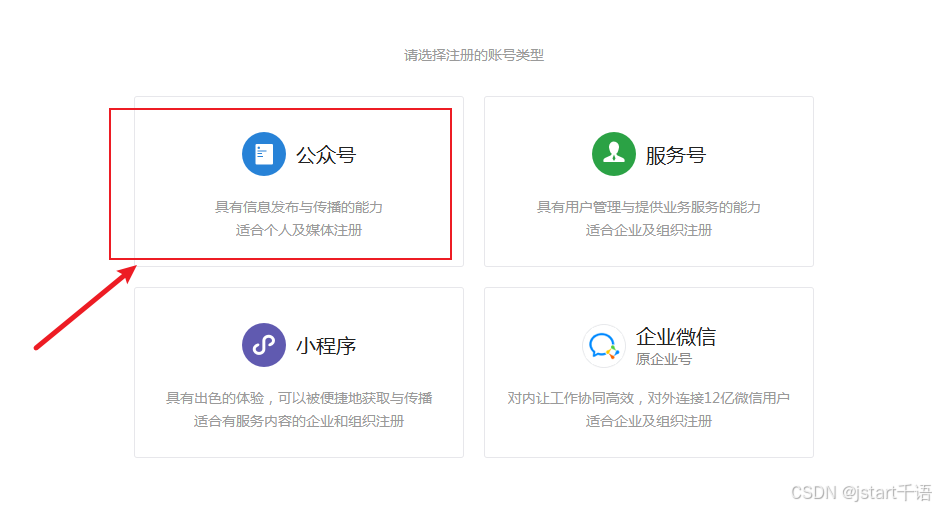Click the text 适合个人及媒体注册
This screenshot has width=936, height=508.
click(x=298, y=230)
